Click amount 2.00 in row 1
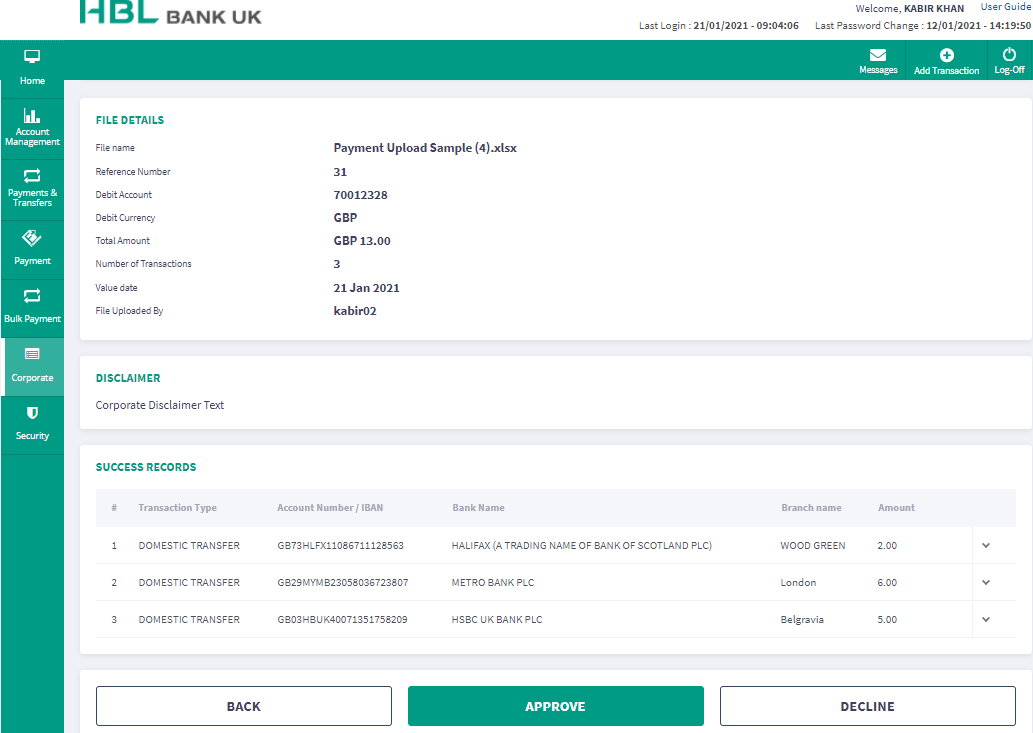 pyautogui.click(x=887, y=545)
